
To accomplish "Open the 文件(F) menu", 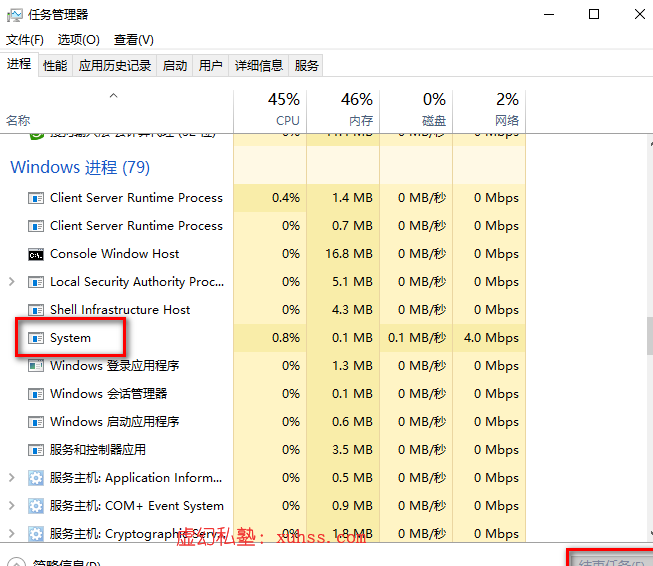I will pos(25,40).
